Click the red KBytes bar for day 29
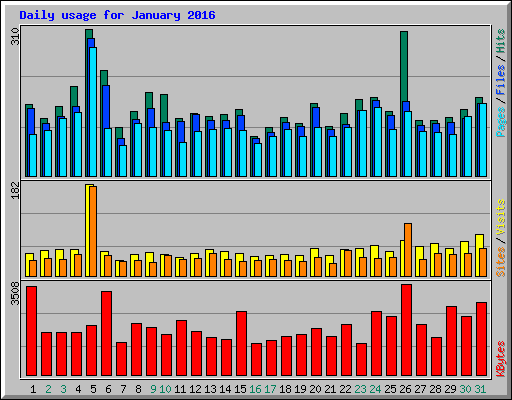 coord(451,341)
